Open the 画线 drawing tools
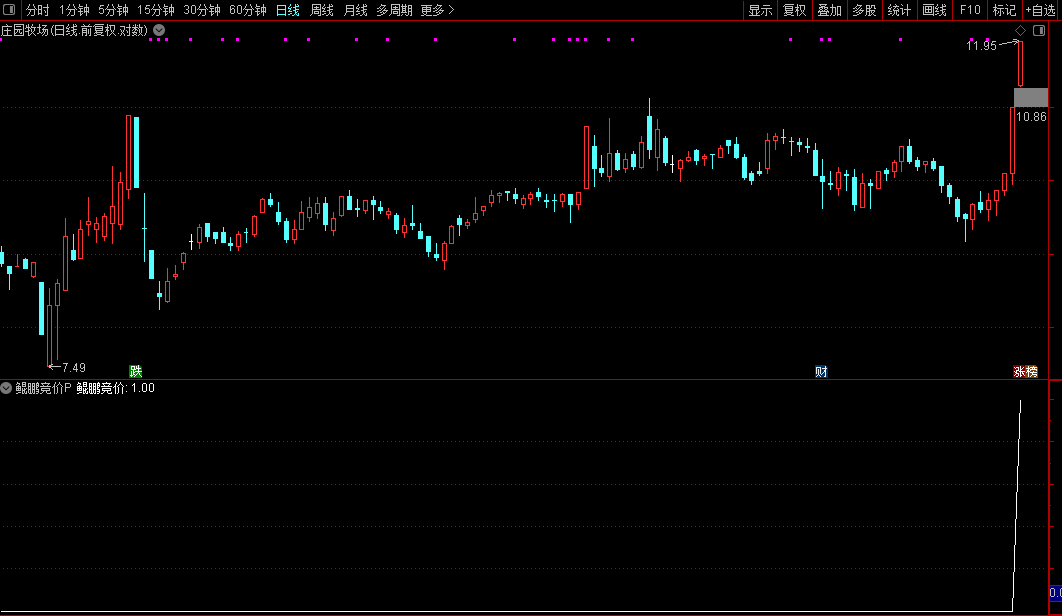Screen dimensions: 1062x616 pos(934,10)
